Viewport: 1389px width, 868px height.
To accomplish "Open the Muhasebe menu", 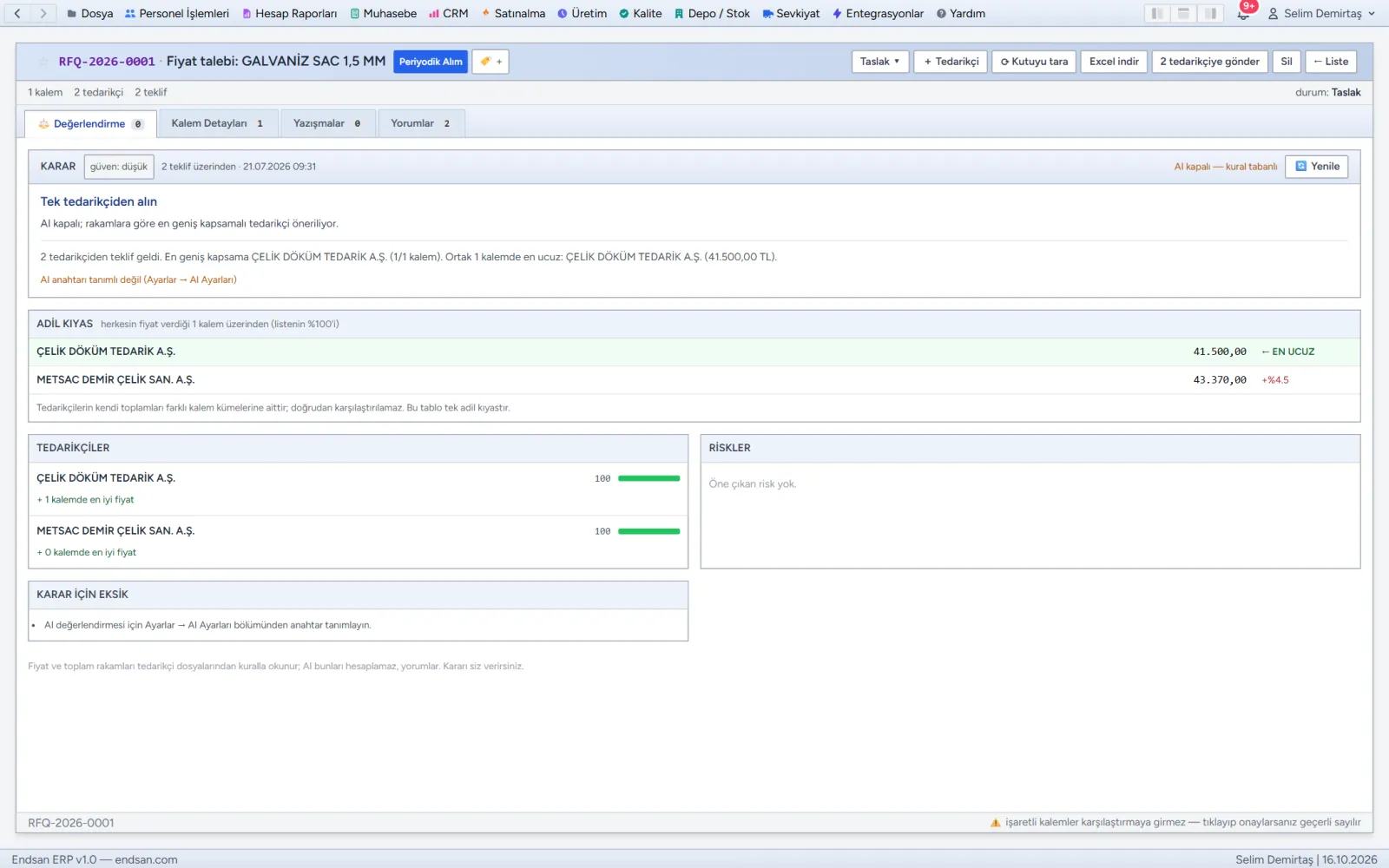I will 383,13.
